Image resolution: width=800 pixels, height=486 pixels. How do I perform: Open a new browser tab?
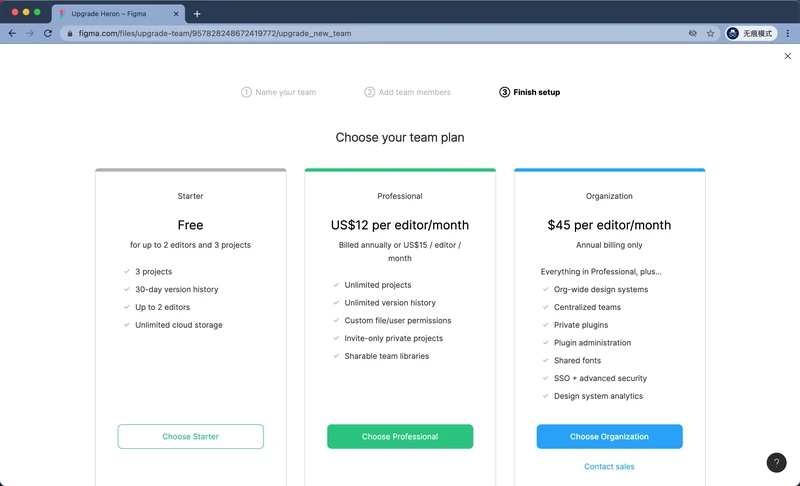pos(197,14)
